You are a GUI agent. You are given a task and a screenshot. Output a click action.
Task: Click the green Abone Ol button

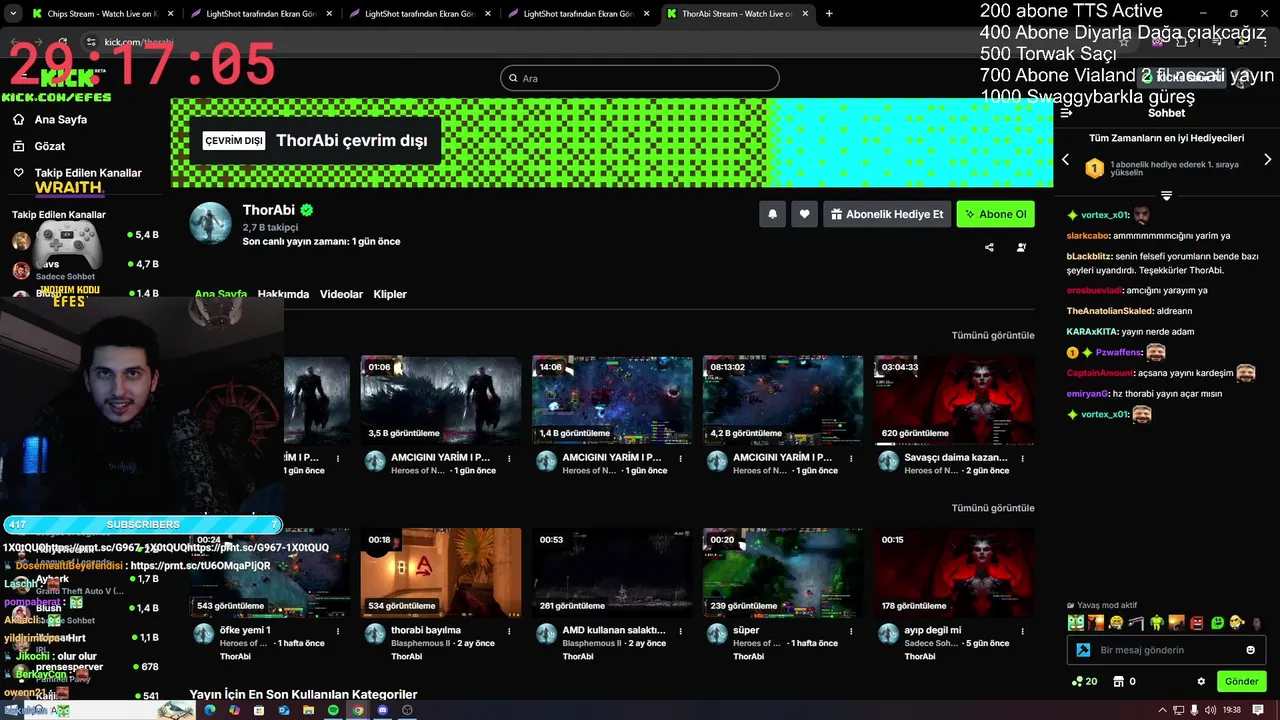[995, 214]
